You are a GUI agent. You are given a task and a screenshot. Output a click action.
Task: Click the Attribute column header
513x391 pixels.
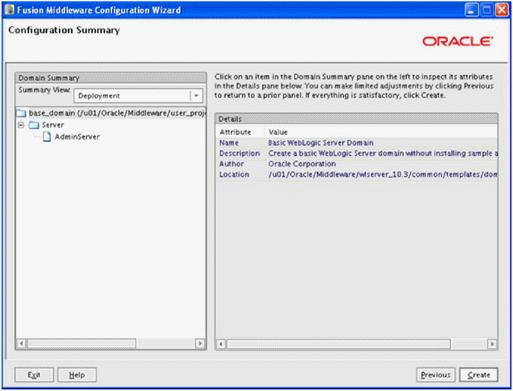click(x=235, y=132)
